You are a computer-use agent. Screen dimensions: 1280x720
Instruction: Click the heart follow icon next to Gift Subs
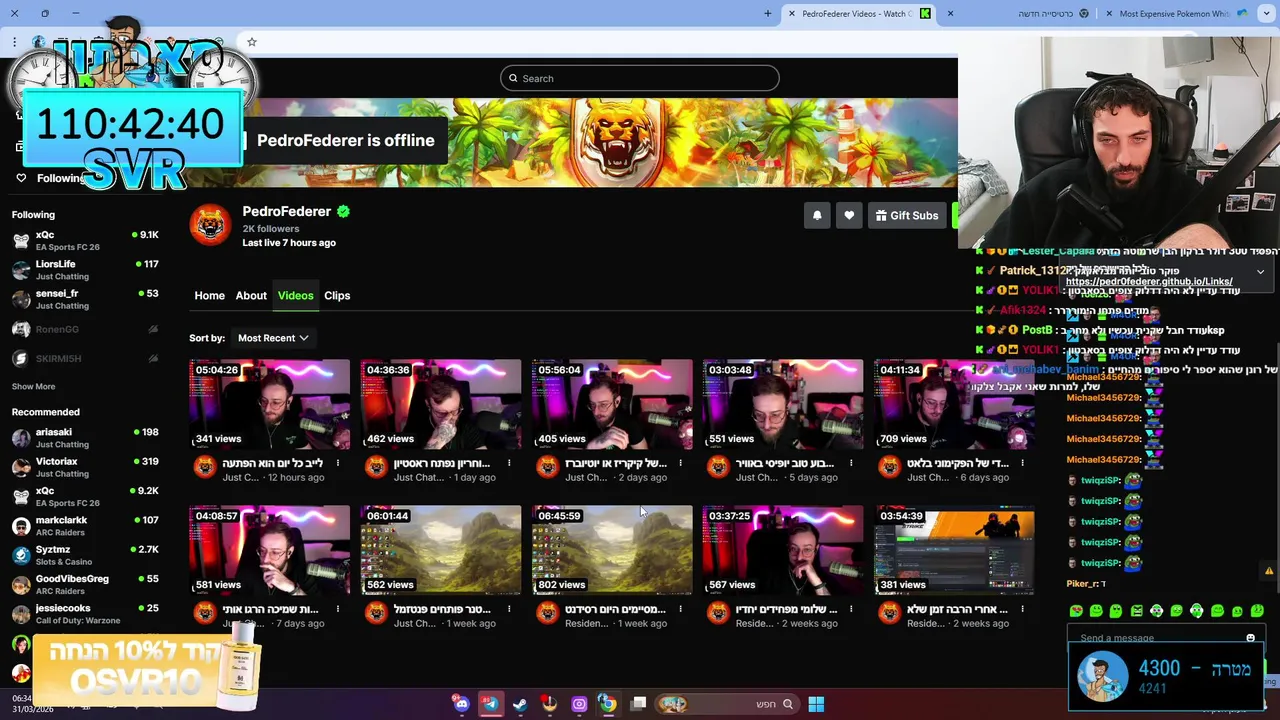[x=849, y=215]
